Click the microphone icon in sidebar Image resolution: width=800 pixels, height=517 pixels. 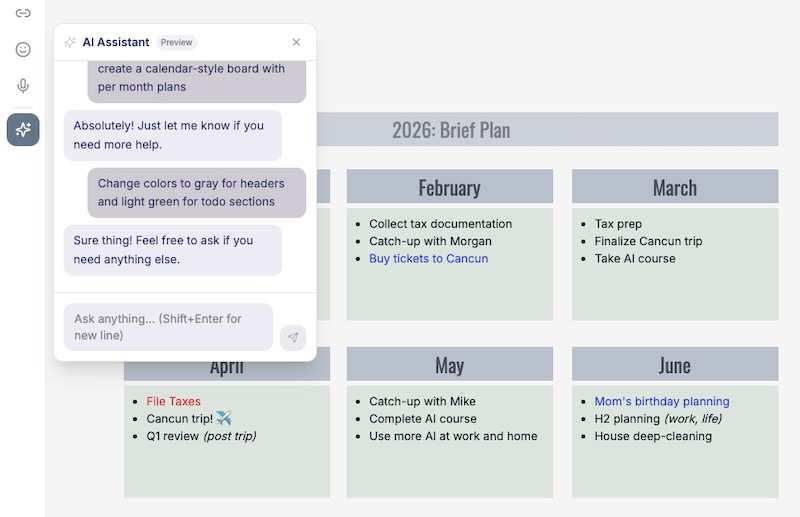pyautogui.click(x=23, y=86)
